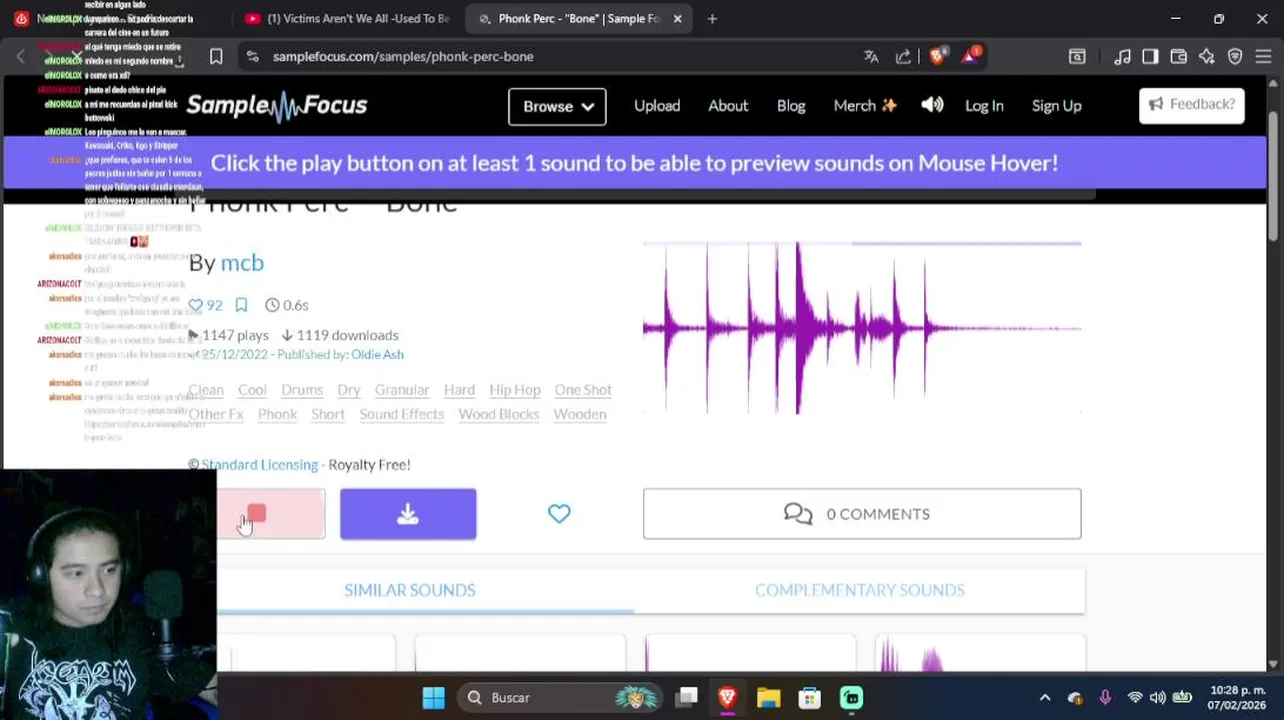Click the share icon in address bar
1284x720 pixels.
point(903,57)
